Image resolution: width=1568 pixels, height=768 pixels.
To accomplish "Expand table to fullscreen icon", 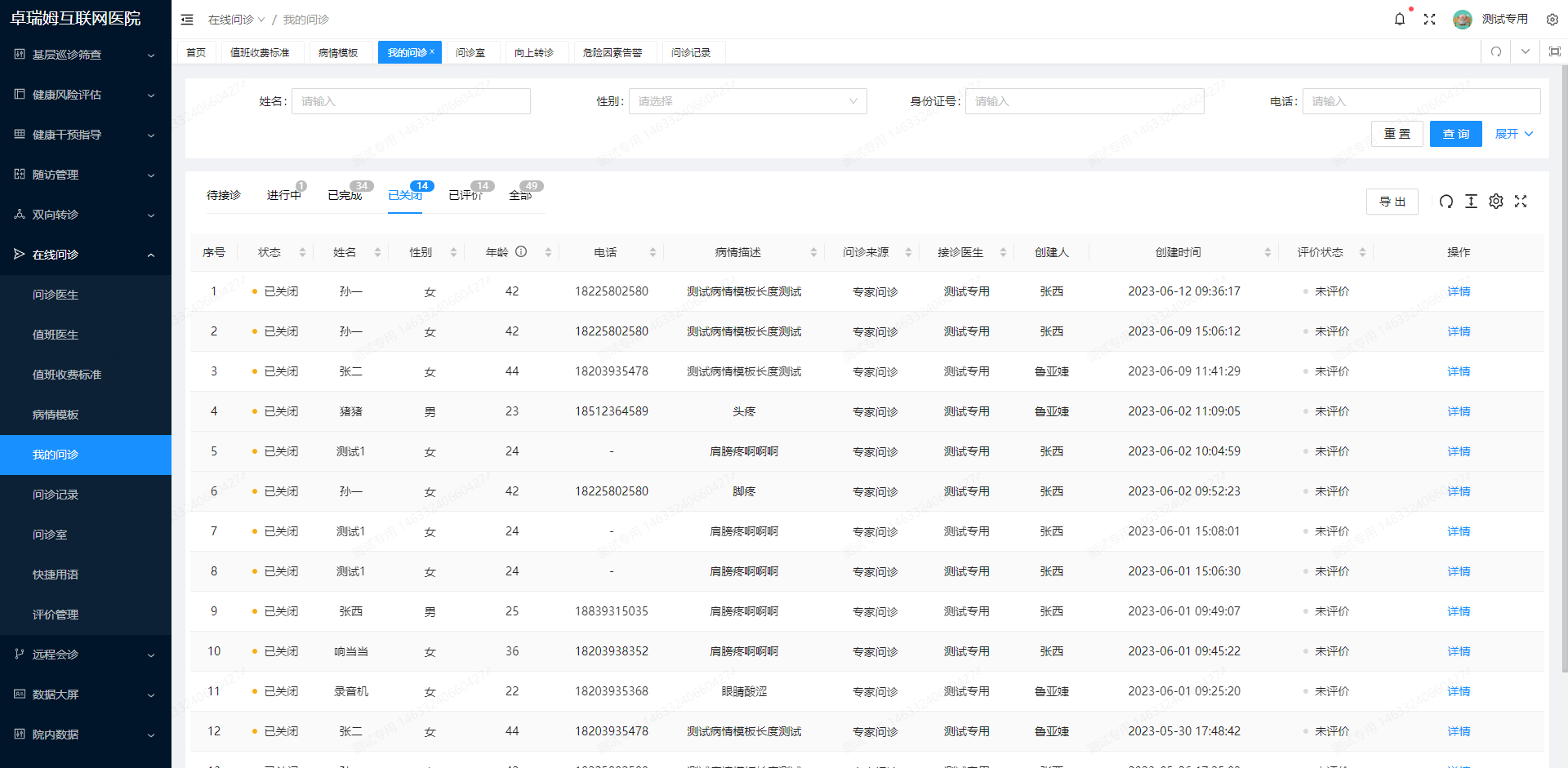I will coord(1521,202).
